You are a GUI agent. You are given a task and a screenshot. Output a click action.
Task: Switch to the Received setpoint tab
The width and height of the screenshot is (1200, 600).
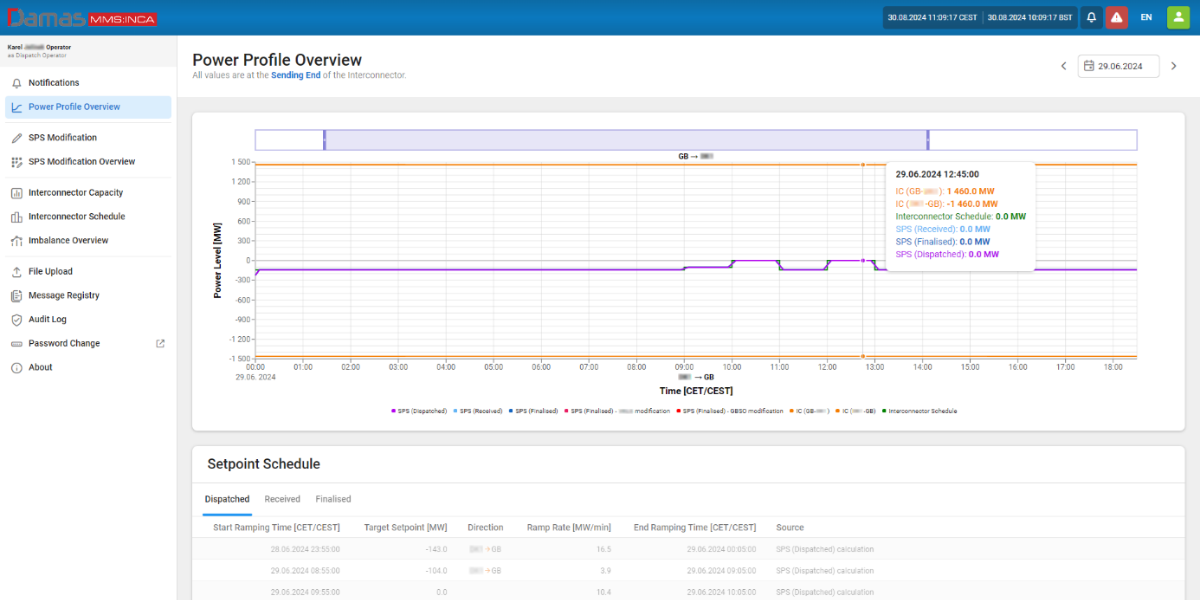(282, 499)
